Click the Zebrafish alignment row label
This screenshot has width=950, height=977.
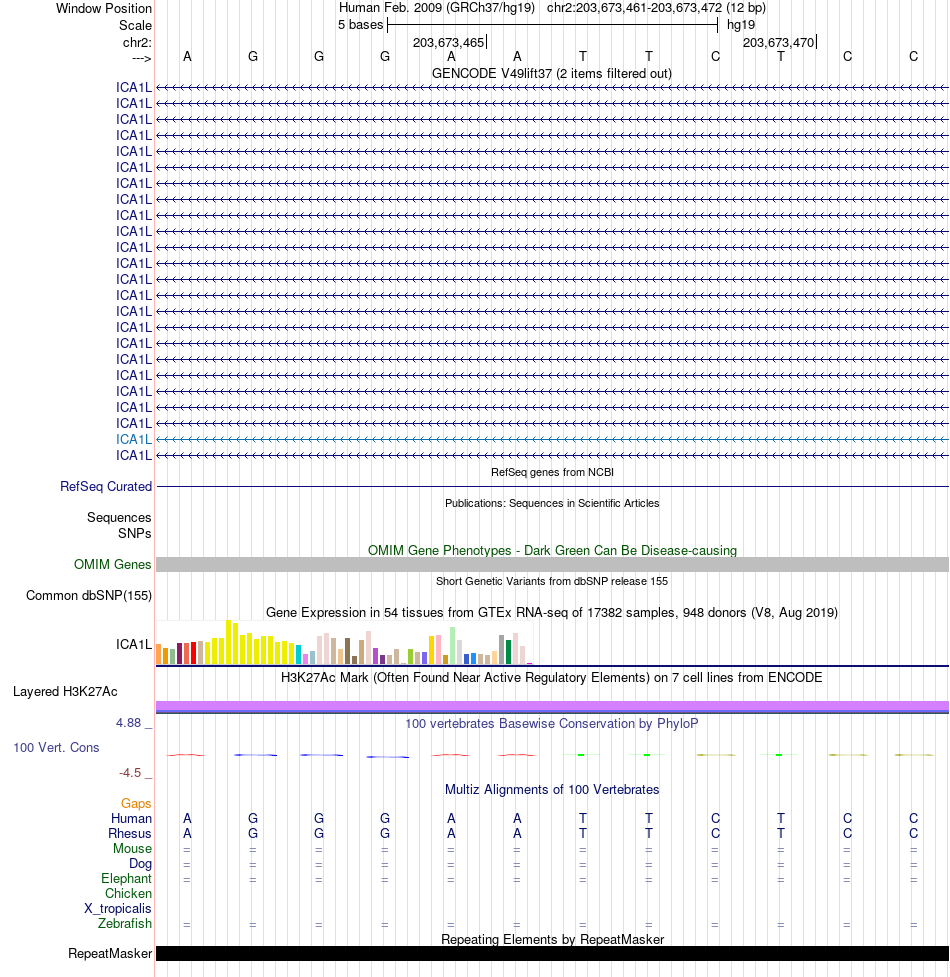coord(125,923)
